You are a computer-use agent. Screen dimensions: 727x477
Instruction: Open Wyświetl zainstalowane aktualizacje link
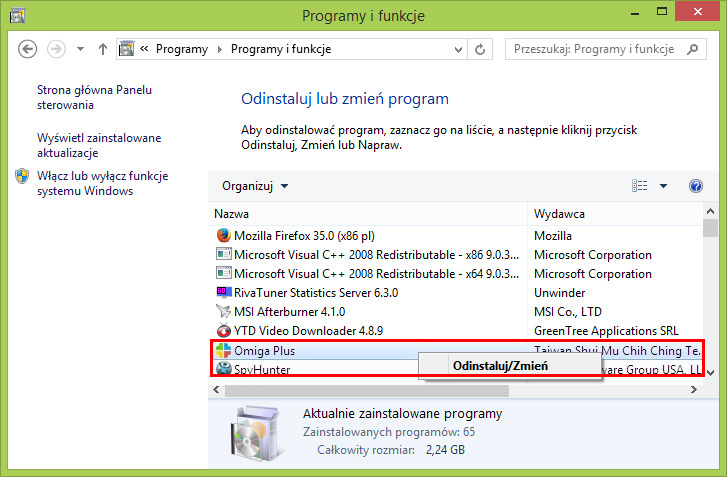click(x=99, y=145)
